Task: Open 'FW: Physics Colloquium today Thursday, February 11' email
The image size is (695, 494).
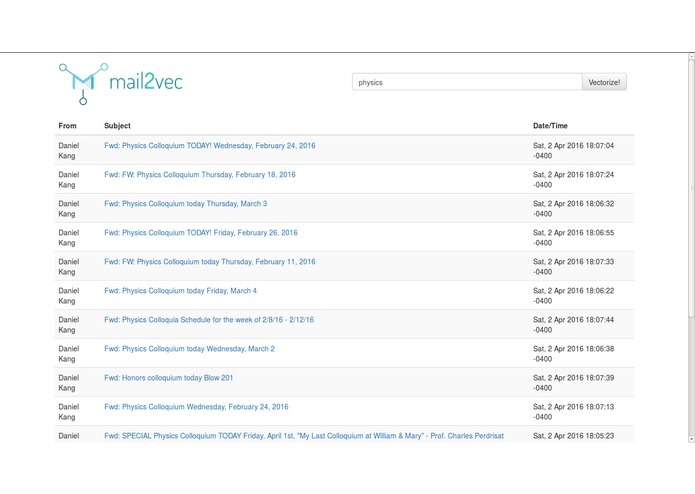Action: pyautogui.click(x=210, y=262)
